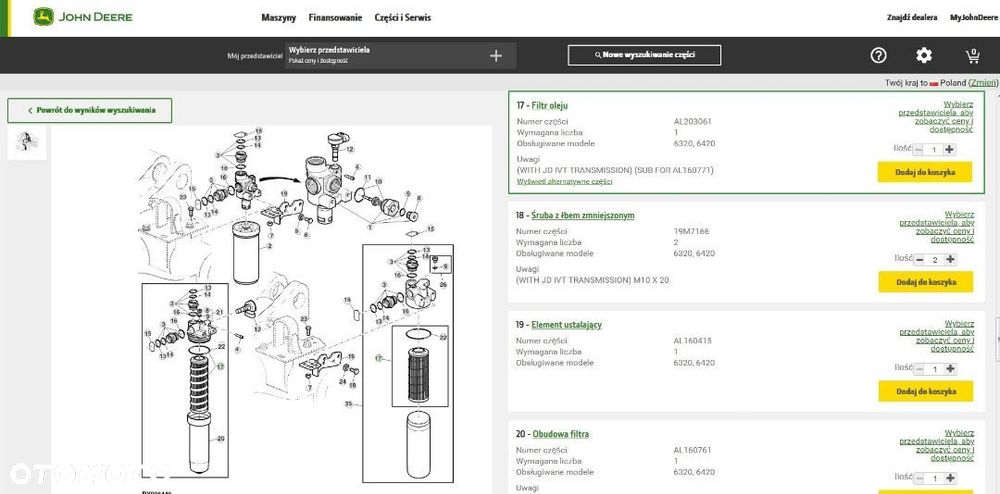Click the John Deere logo
This screenshot has height=494, width=1000.
pyautogui.click(x=83, y=17)
